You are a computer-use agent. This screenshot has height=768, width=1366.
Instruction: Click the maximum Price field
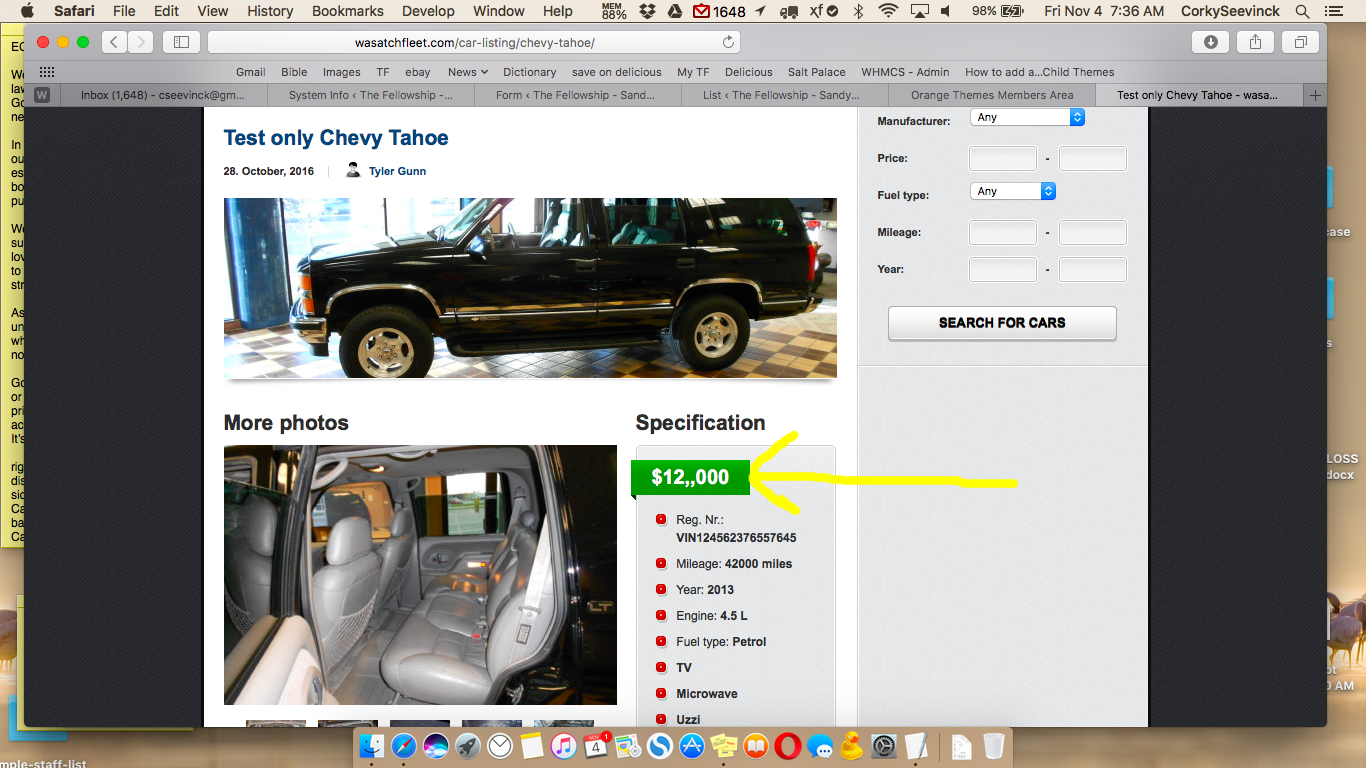(x=1093, y=158)
